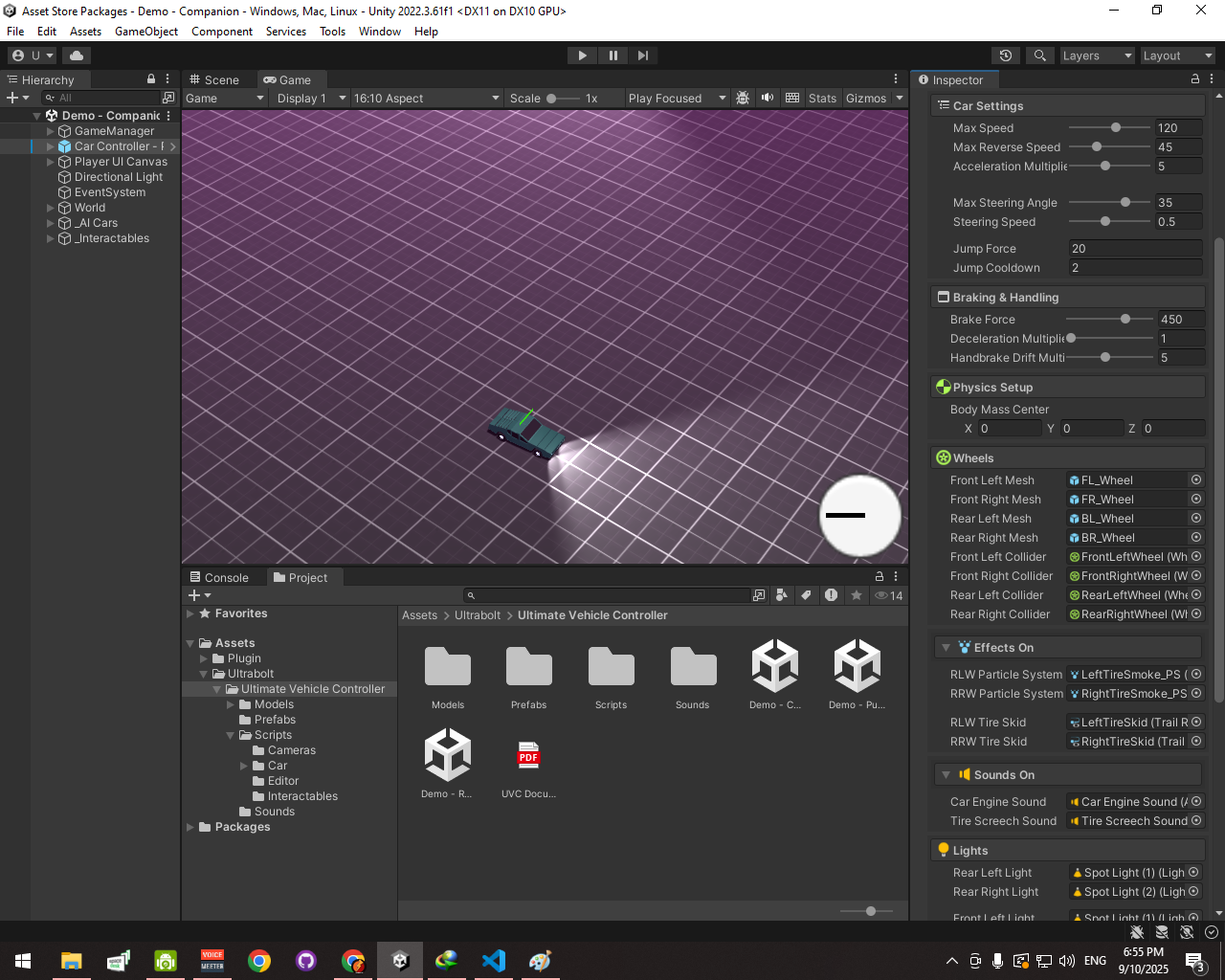
Task: Select the Demo - R... scene asset icon
Action: tap(448, 755)
